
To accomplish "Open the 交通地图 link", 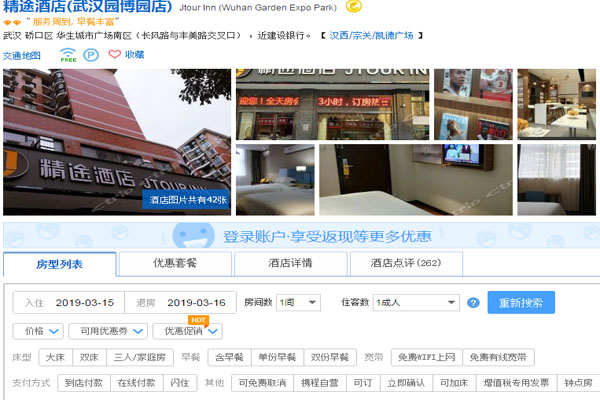I will pos(21,56).
